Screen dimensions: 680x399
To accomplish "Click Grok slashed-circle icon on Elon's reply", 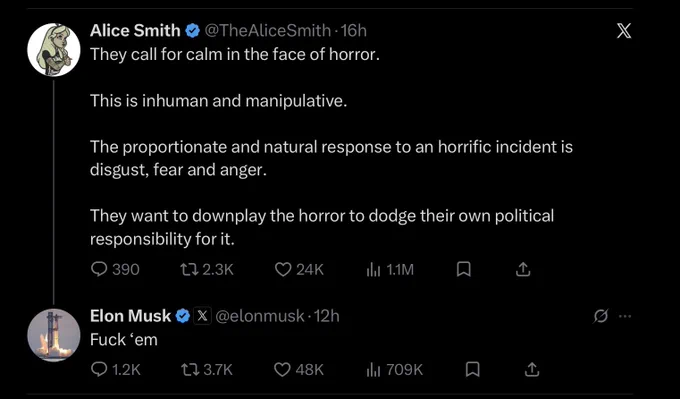I will click(601, 316).
